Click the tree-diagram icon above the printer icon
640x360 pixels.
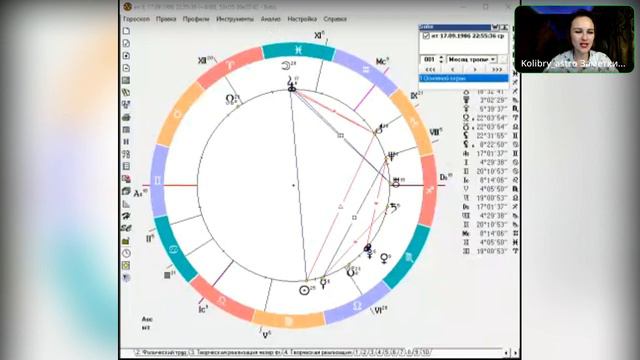pyautogui.click(x=127, y=105)
